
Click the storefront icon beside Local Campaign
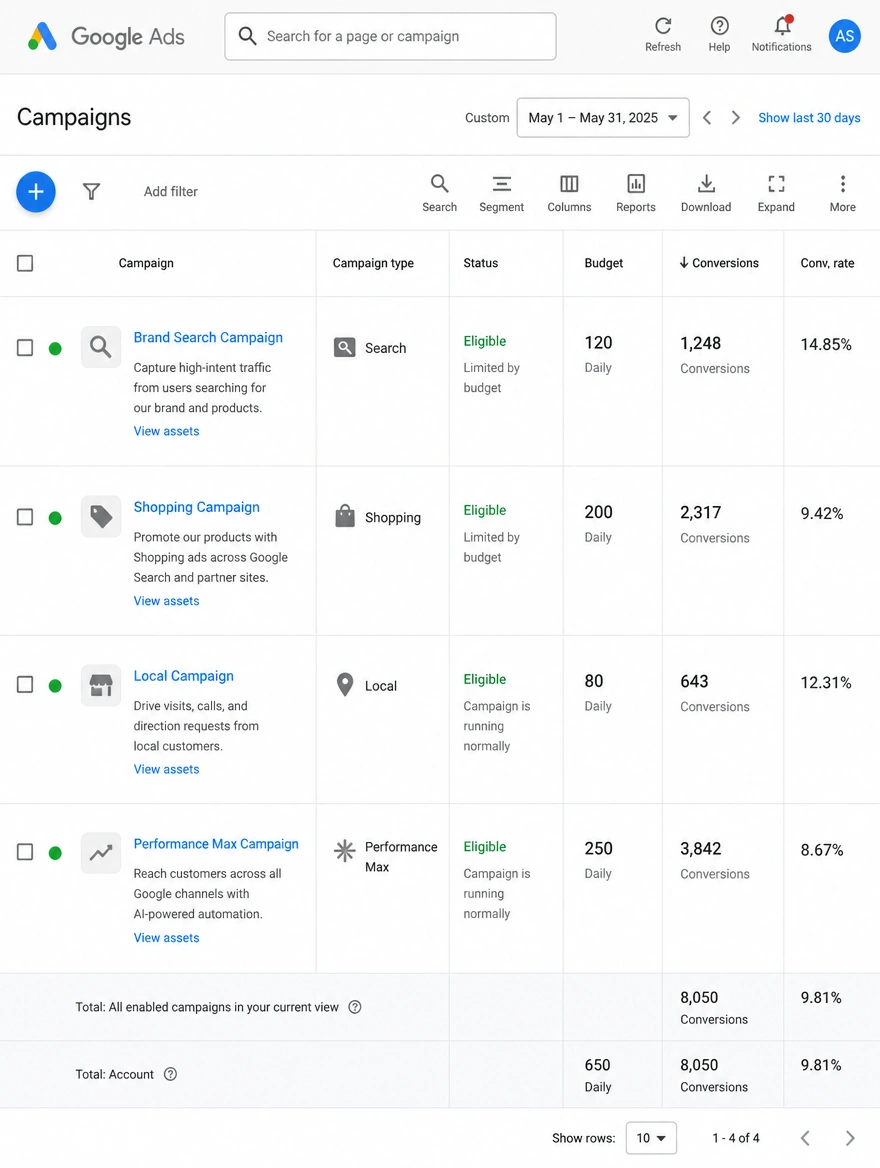tap(101, 685)
